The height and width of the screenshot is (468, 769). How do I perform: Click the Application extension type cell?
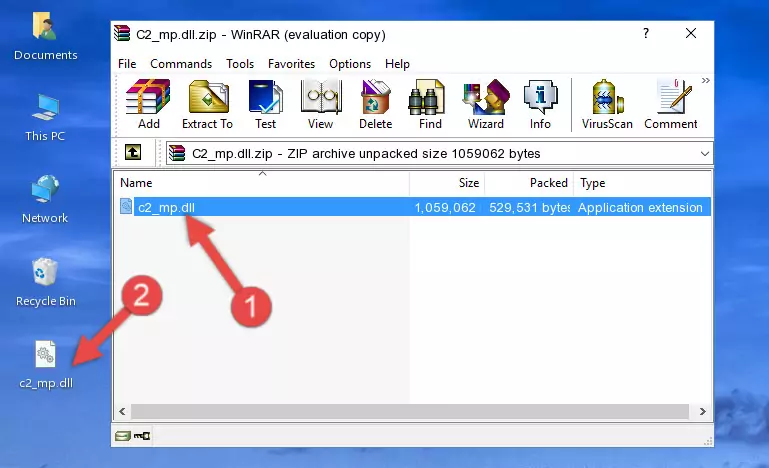640,208
